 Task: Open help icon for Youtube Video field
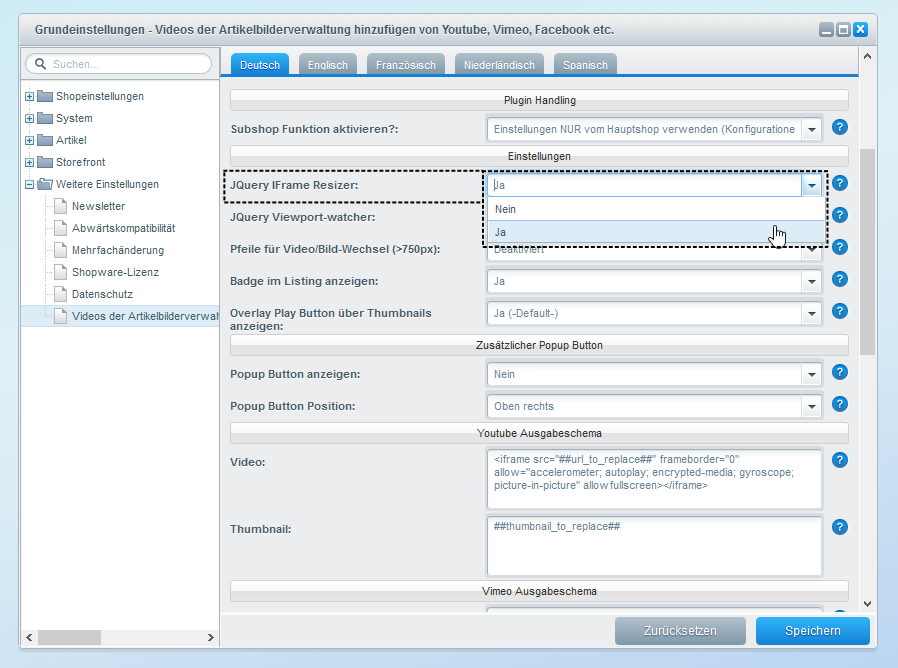(840, 459)
